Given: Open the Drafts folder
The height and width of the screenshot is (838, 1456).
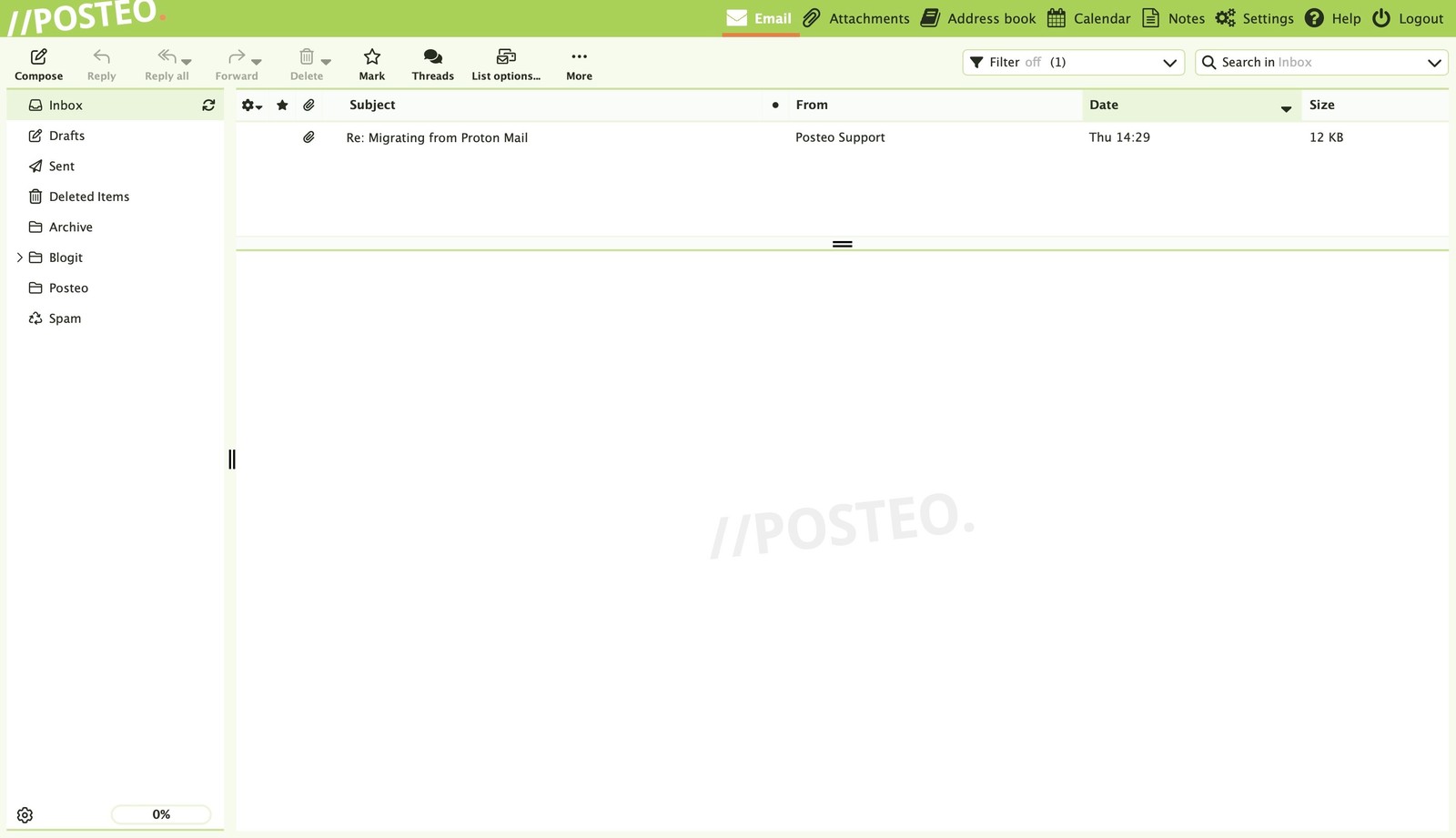Looking at the screenshot, I should [115, 136].
